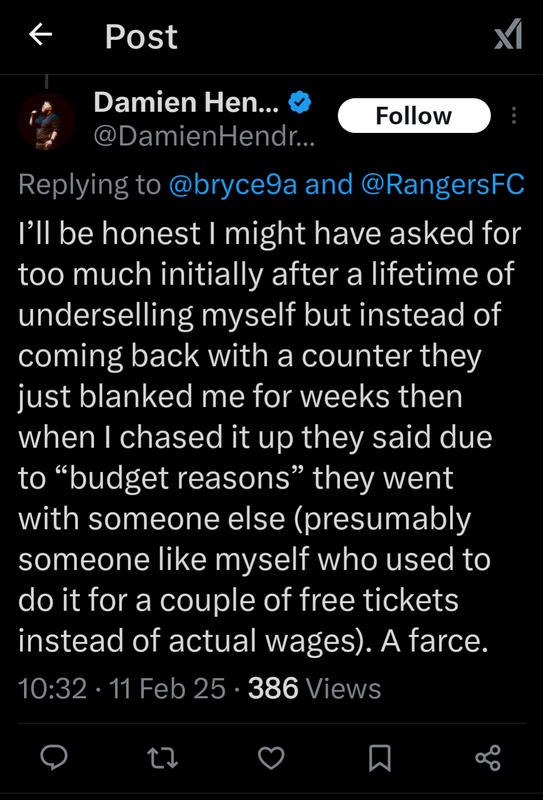View the 386 Views analytics

(x=314, y=688)
